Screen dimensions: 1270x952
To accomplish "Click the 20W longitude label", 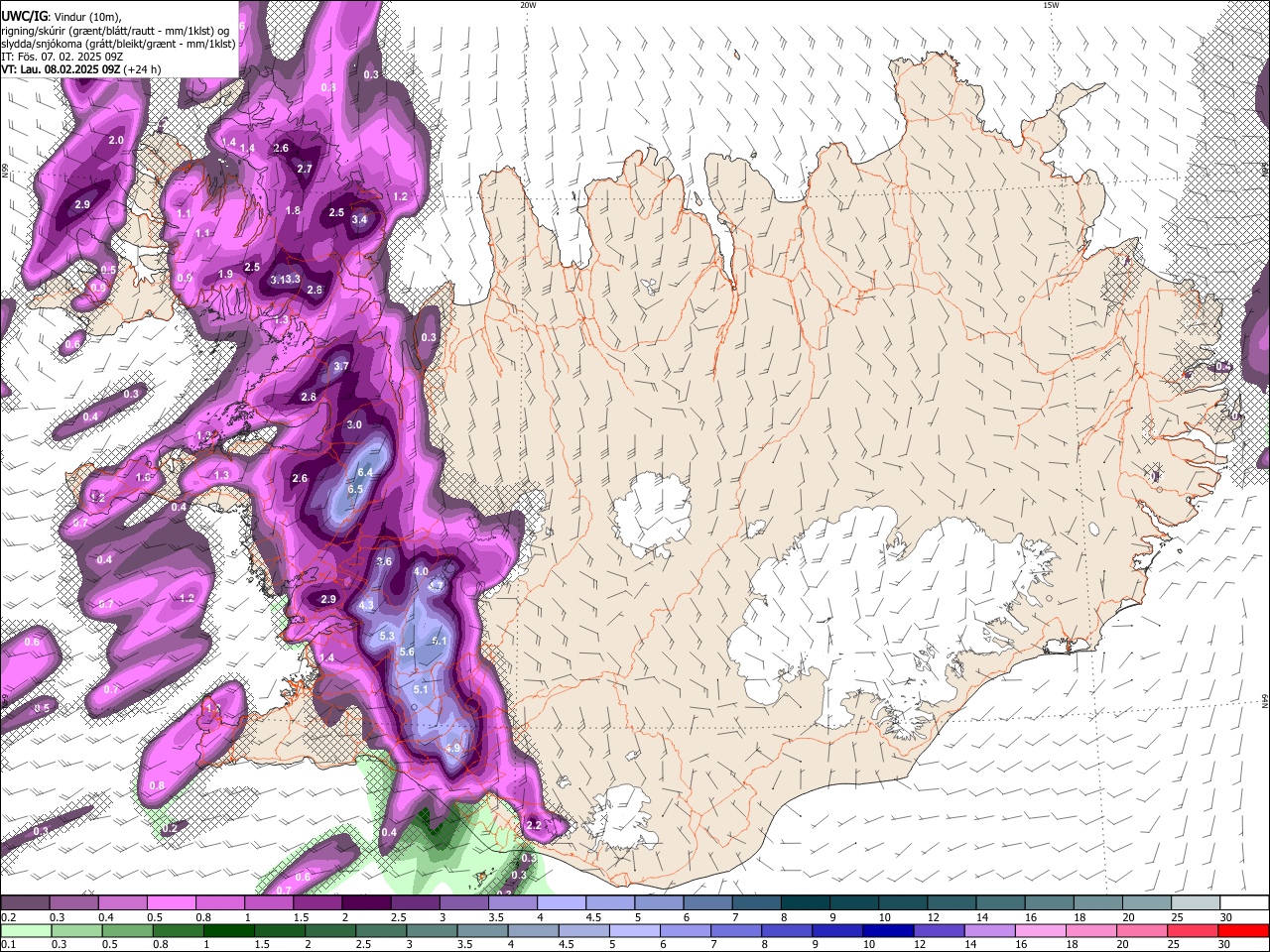I will [528, 5].
